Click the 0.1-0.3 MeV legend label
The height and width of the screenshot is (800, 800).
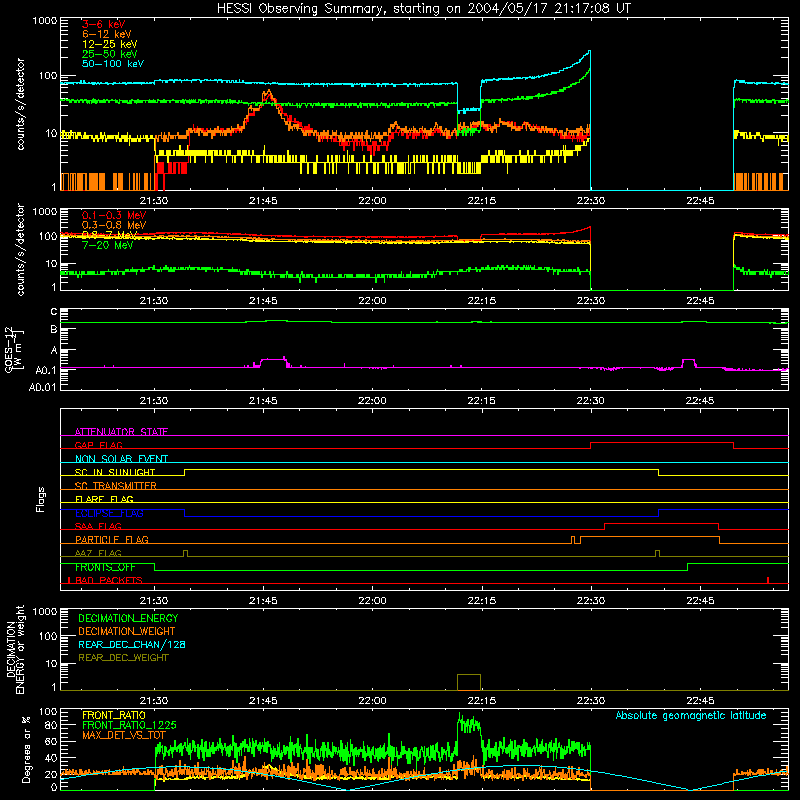point(114,216)
